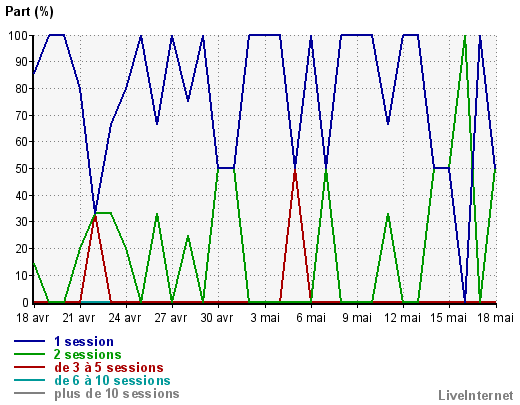Click the 100 value on the y-axis
Viewport: 520px width, 405px height.
(18, 35)
